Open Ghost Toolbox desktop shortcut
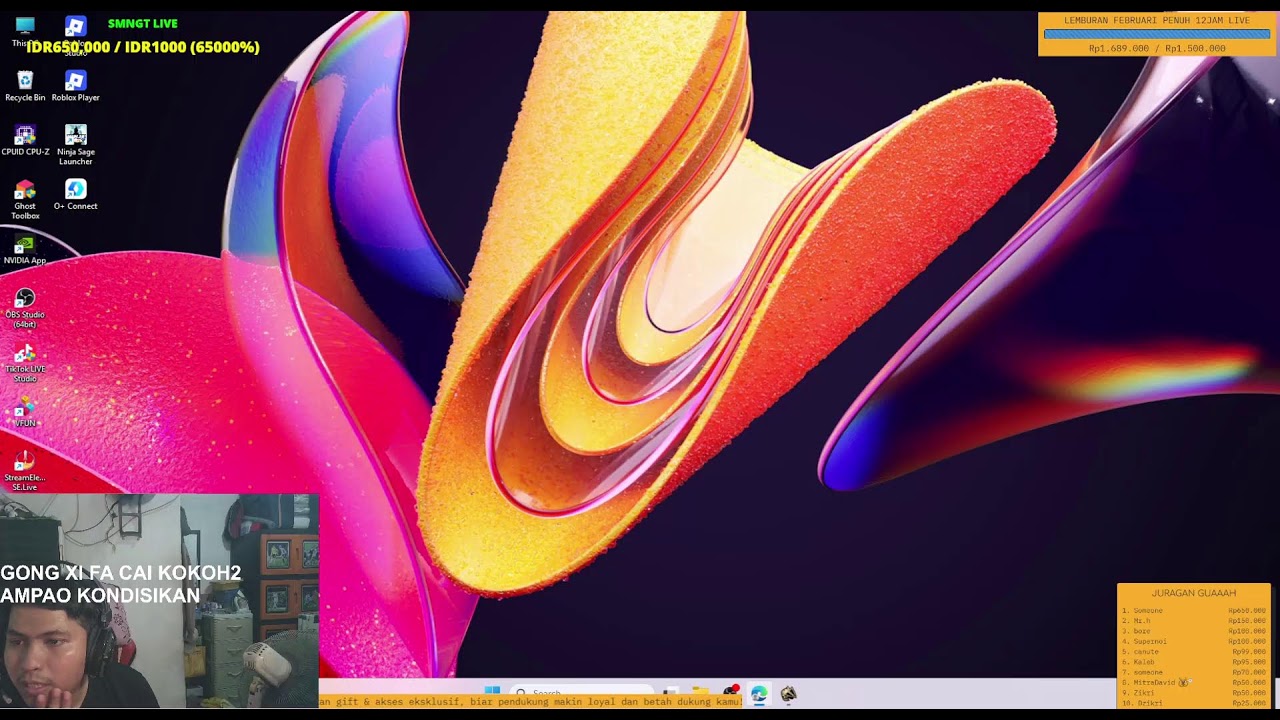This screenshot has width=1280, height=720. 25,199
